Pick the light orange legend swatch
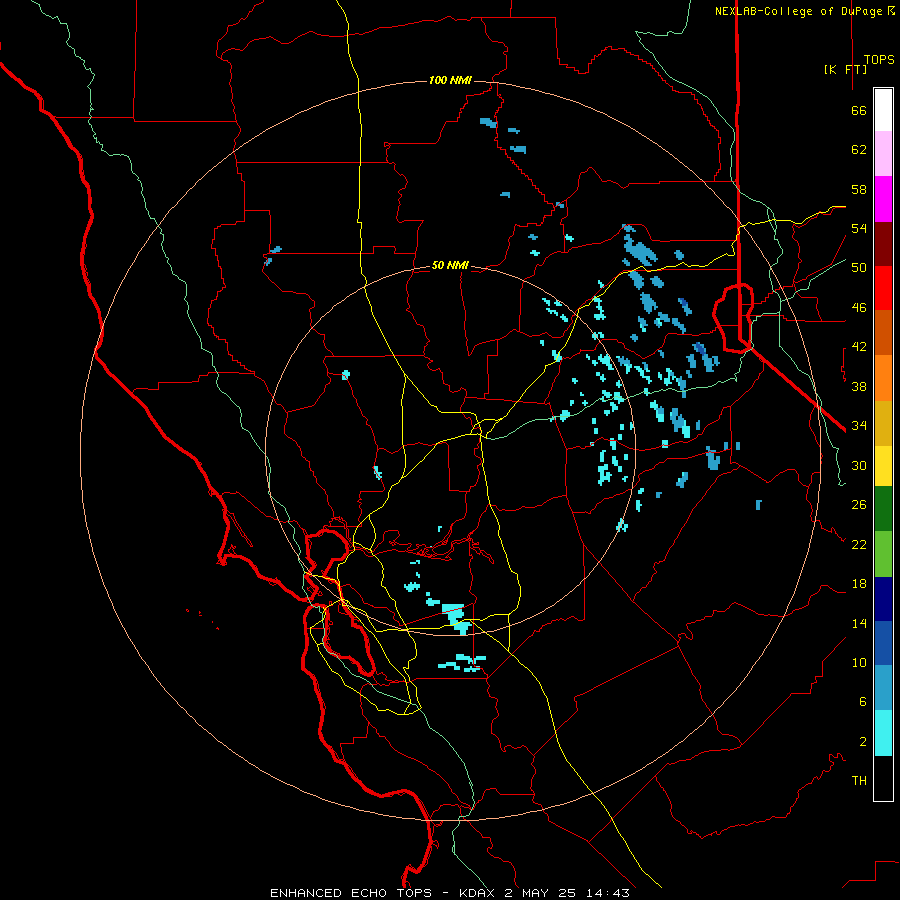 click(x=883, y=378)
